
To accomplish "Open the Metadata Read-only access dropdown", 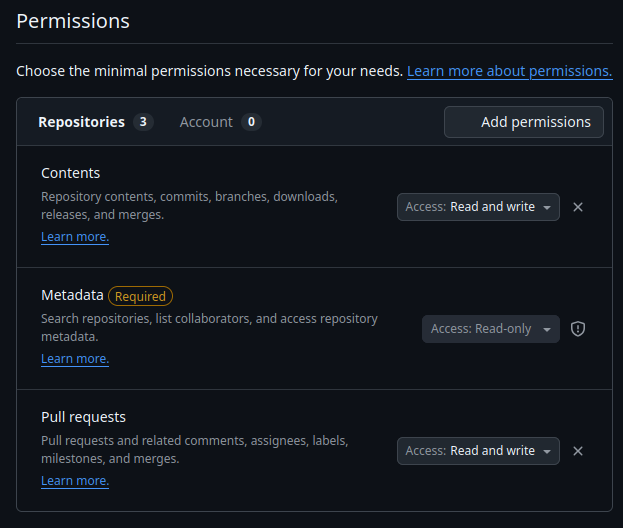I will pos(490,329).
